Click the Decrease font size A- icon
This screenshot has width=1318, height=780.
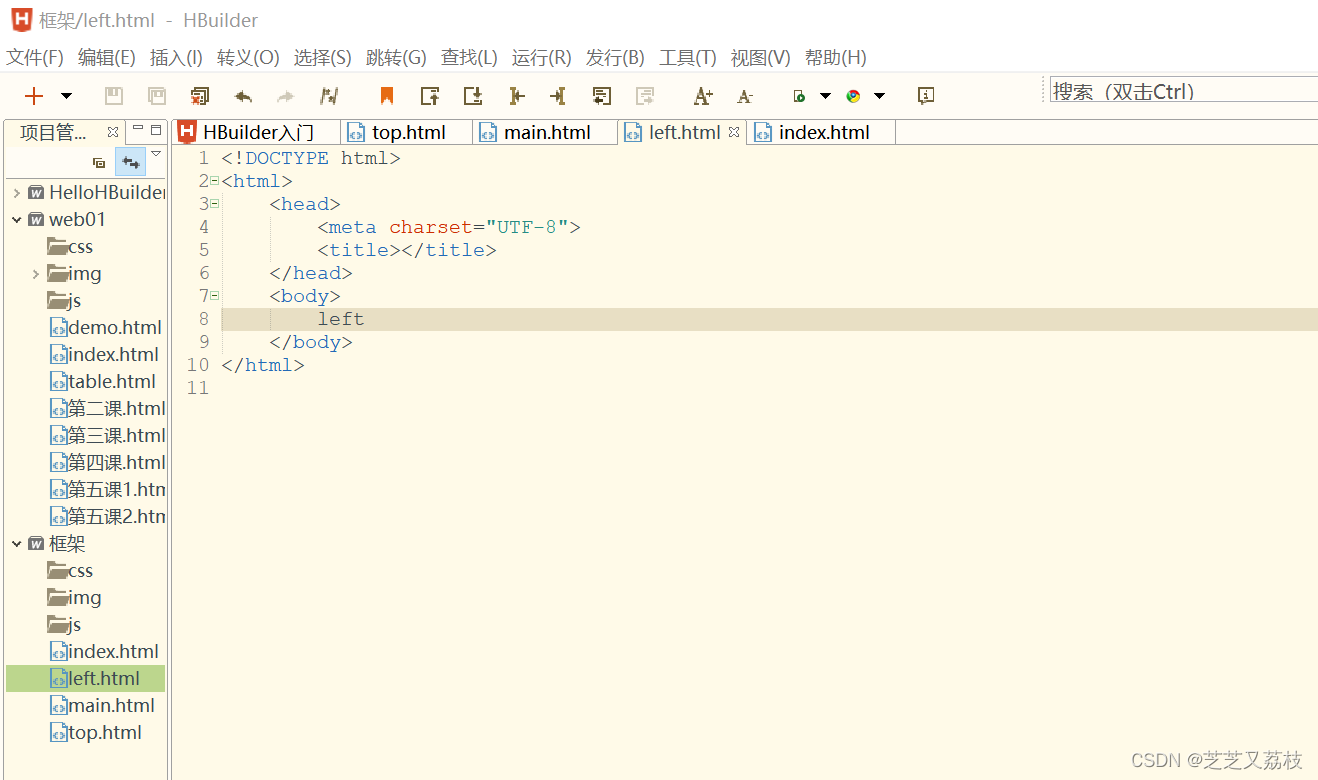pos(745,96)
